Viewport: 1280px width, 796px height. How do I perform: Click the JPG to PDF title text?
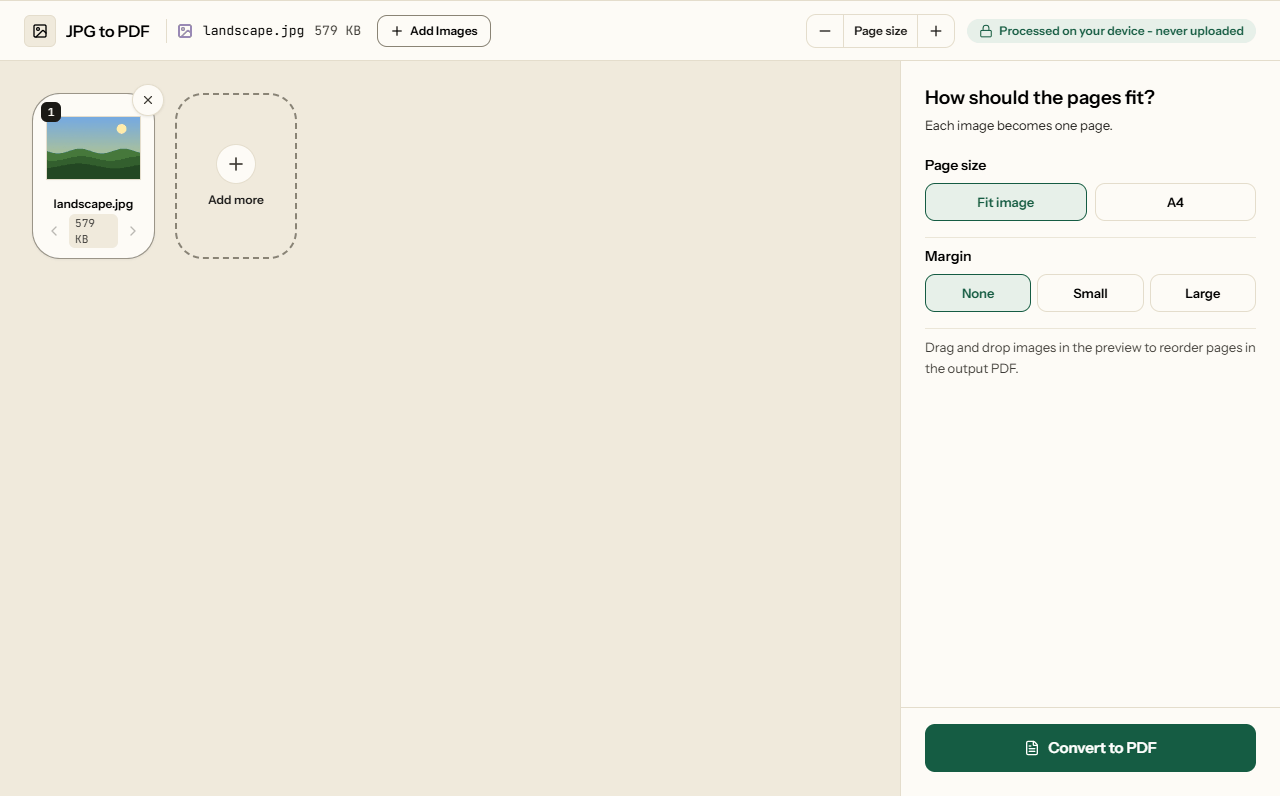tap(108, 31)
